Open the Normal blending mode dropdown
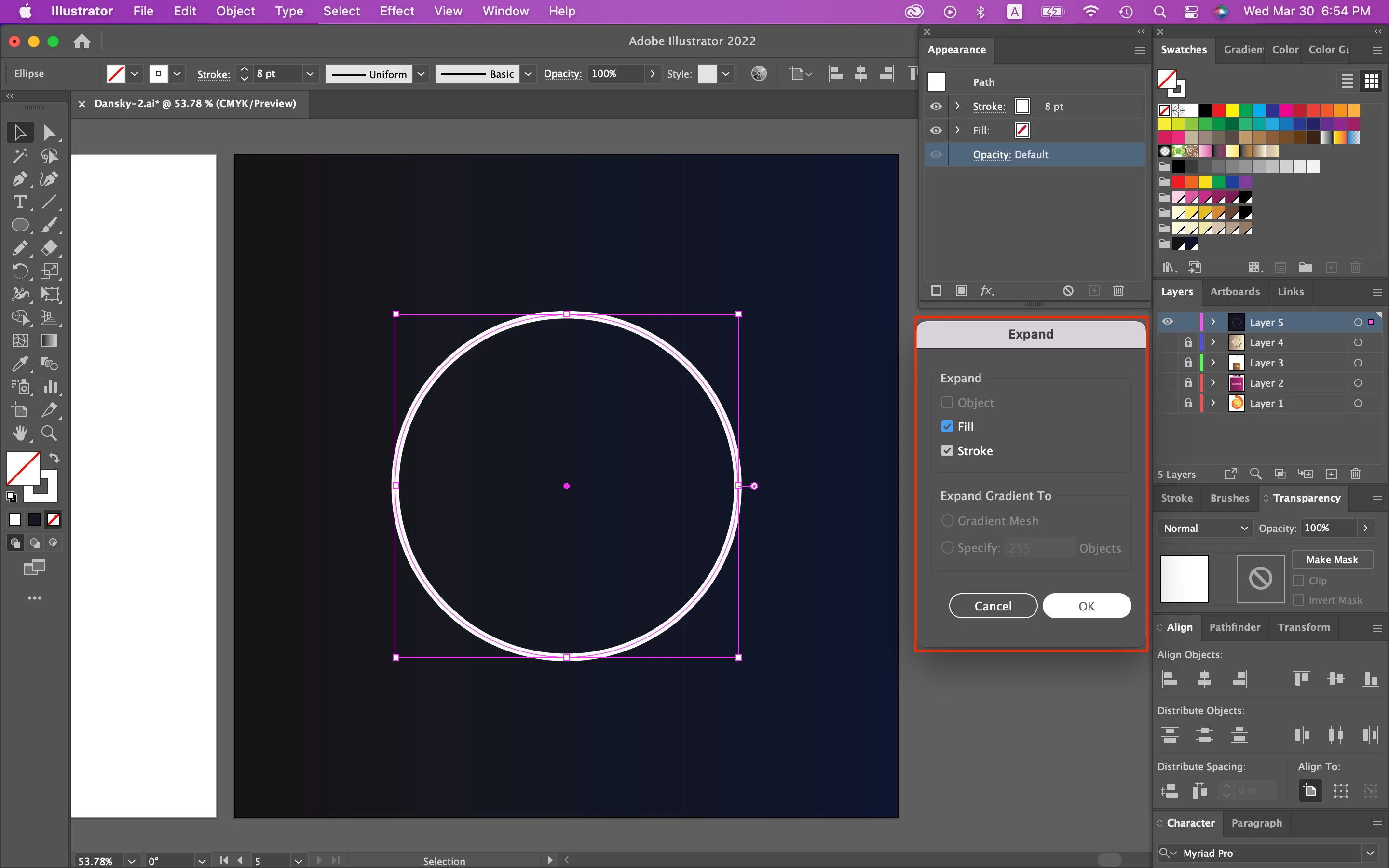The width and height of the screenshot is (1389, 868). [x=1205, y=528]
